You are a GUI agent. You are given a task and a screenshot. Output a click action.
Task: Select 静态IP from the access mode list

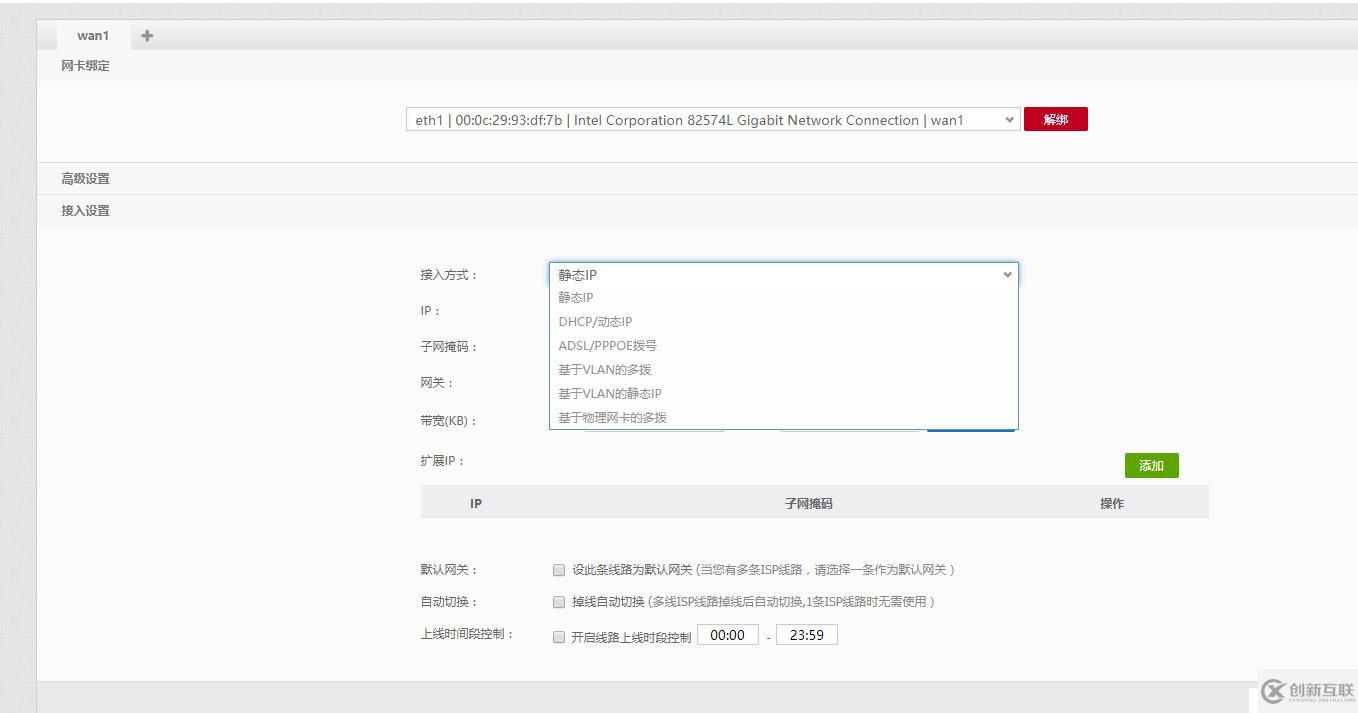pos(576,297)
